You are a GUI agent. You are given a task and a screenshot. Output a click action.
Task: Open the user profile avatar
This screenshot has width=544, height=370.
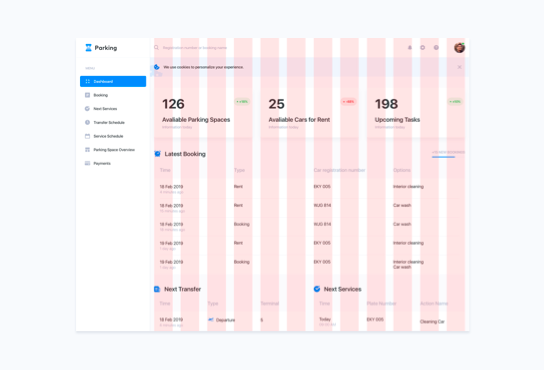(x=459, y=48)
